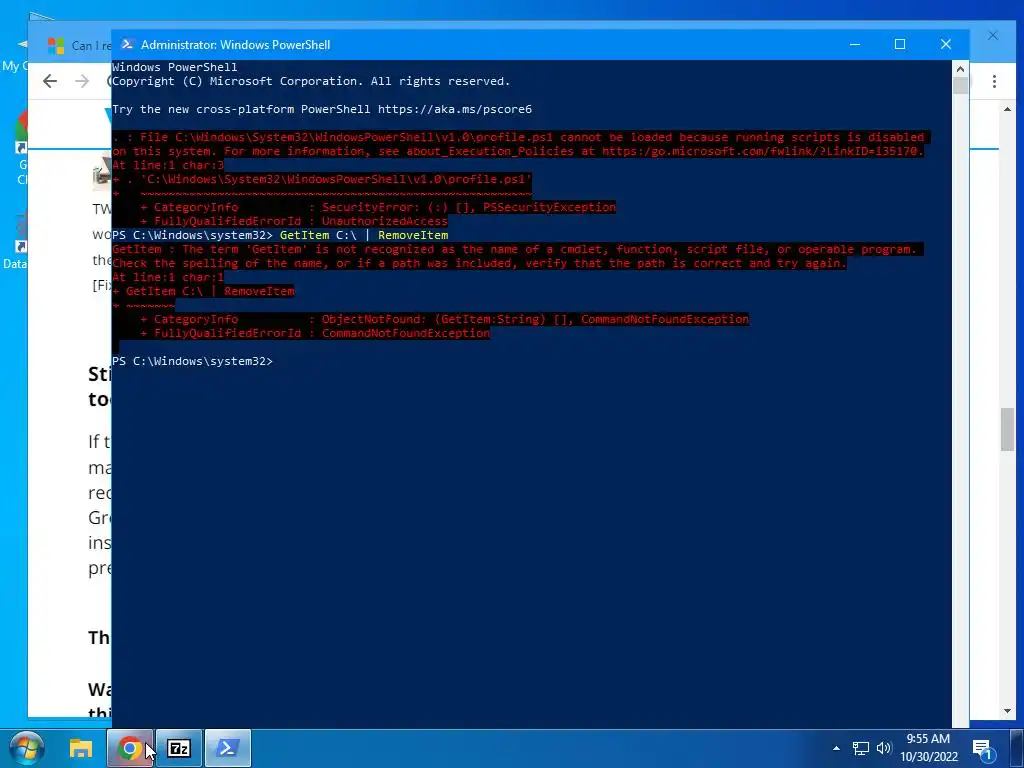Open the 7-Zip taskbar icon
The image size is (1024, 768).
(179, 748)
